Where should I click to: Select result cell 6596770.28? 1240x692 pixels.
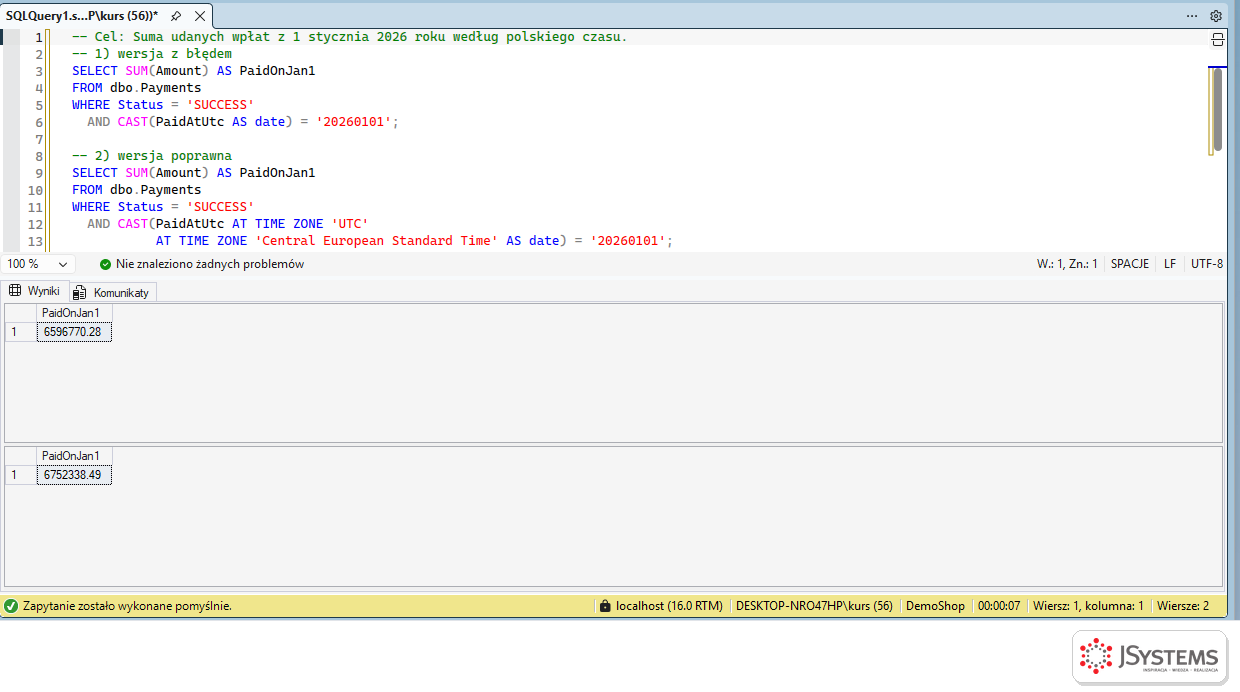(x=74, y=332)
